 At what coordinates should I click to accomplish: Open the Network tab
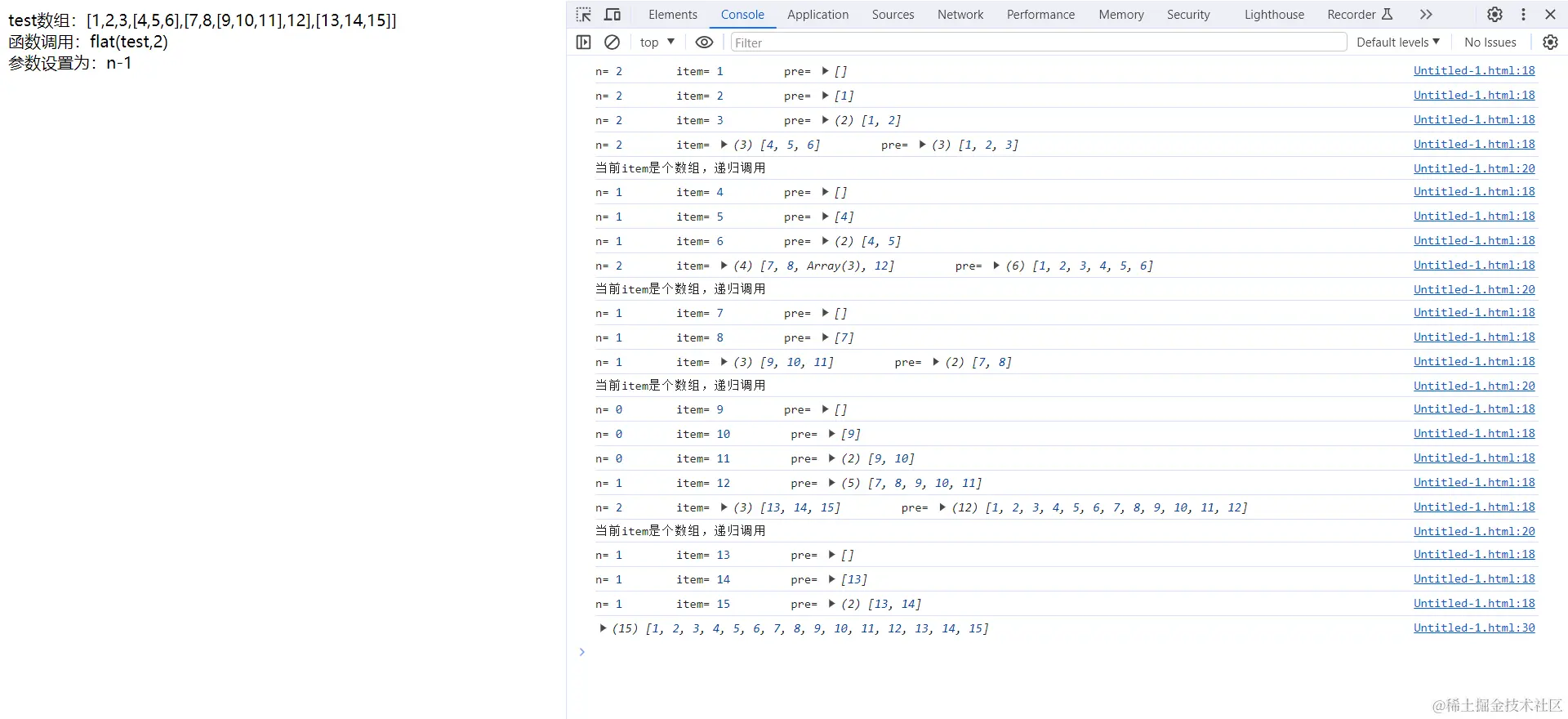pyautogui.click(x=960, y=15)
